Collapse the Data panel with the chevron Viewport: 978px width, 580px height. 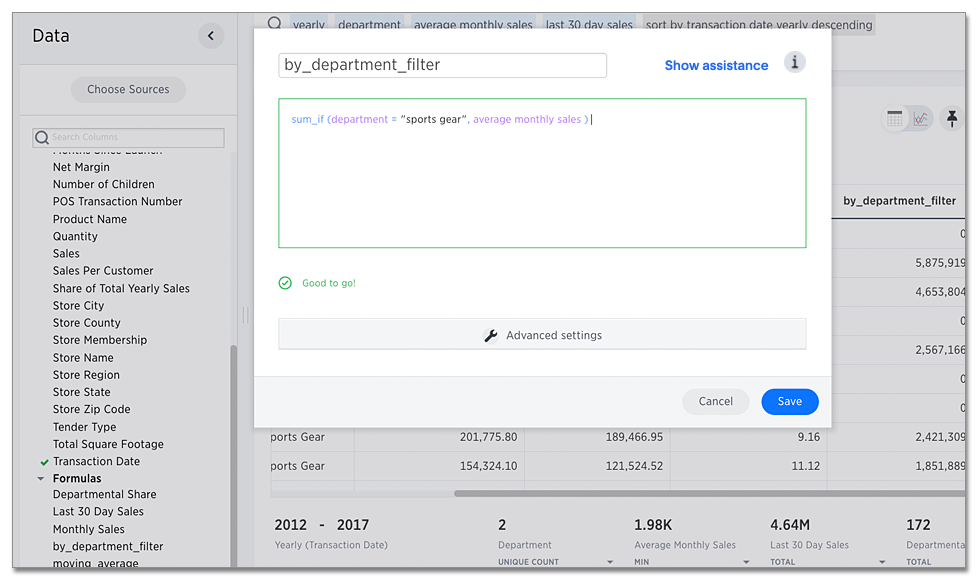211,35
